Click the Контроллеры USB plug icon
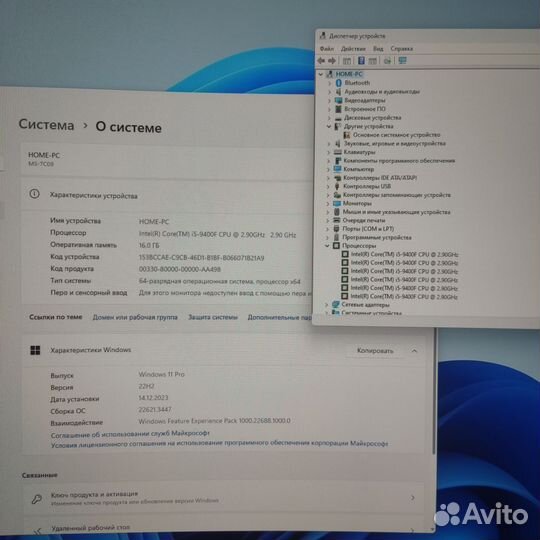The width and height of the screenshot is (540, 540). [338, 186]
